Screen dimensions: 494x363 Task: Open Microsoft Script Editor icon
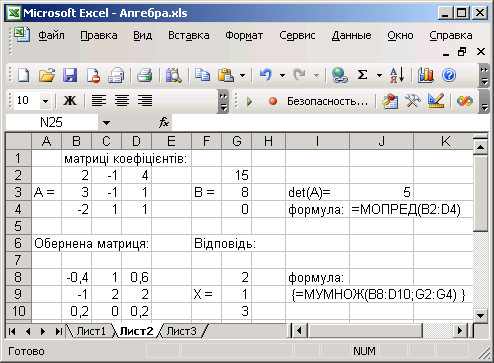465,101
